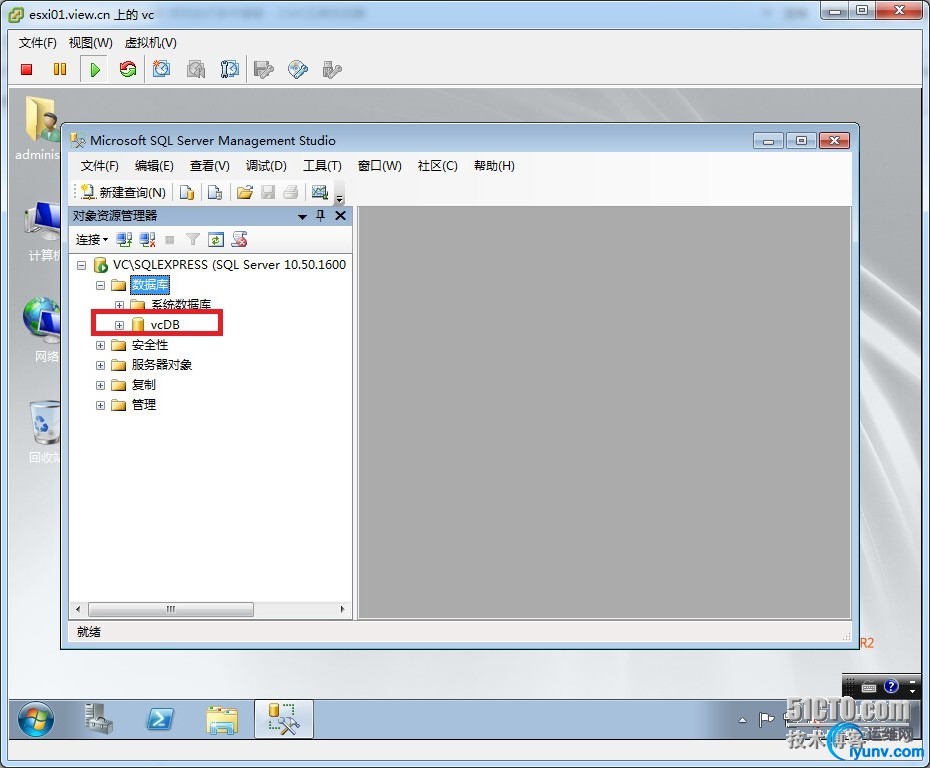Click the Connect Object Explorer icon
Viewport: 930px width, 768px height.
(124, 240)
